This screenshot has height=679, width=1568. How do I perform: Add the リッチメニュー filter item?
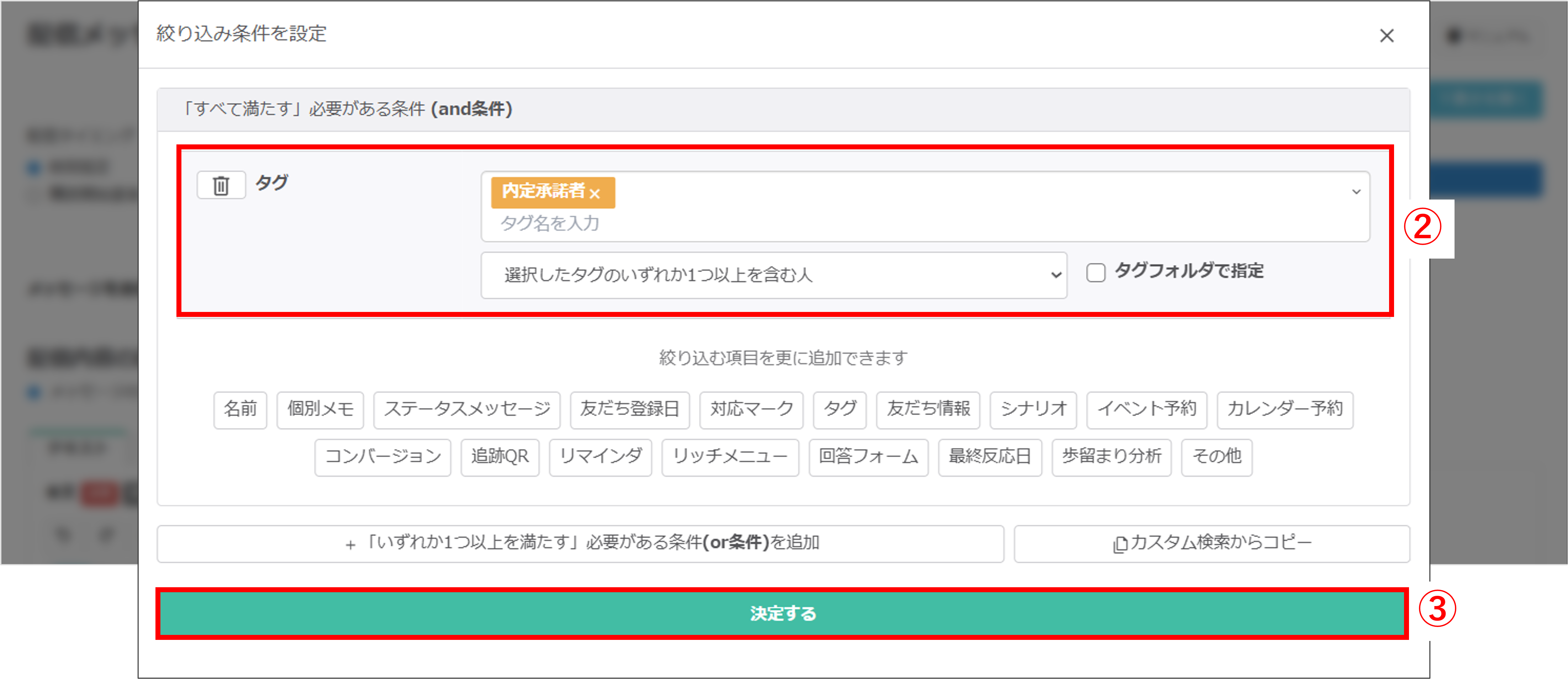729,457
